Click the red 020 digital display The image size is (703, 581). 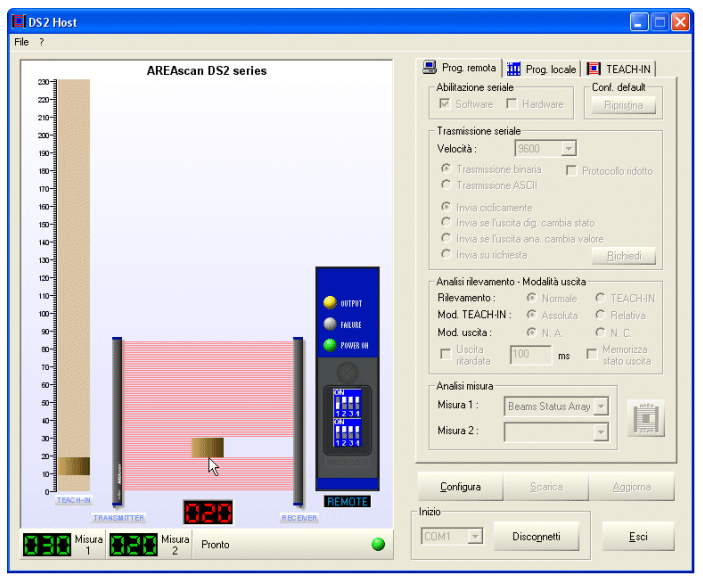pyautogui.click(x=208, y=512)
